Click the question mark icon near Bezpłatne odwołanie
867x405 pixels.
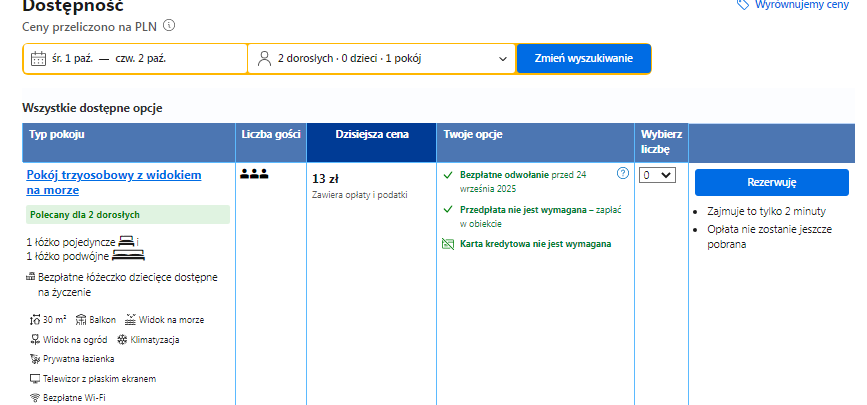coord(623,173)
